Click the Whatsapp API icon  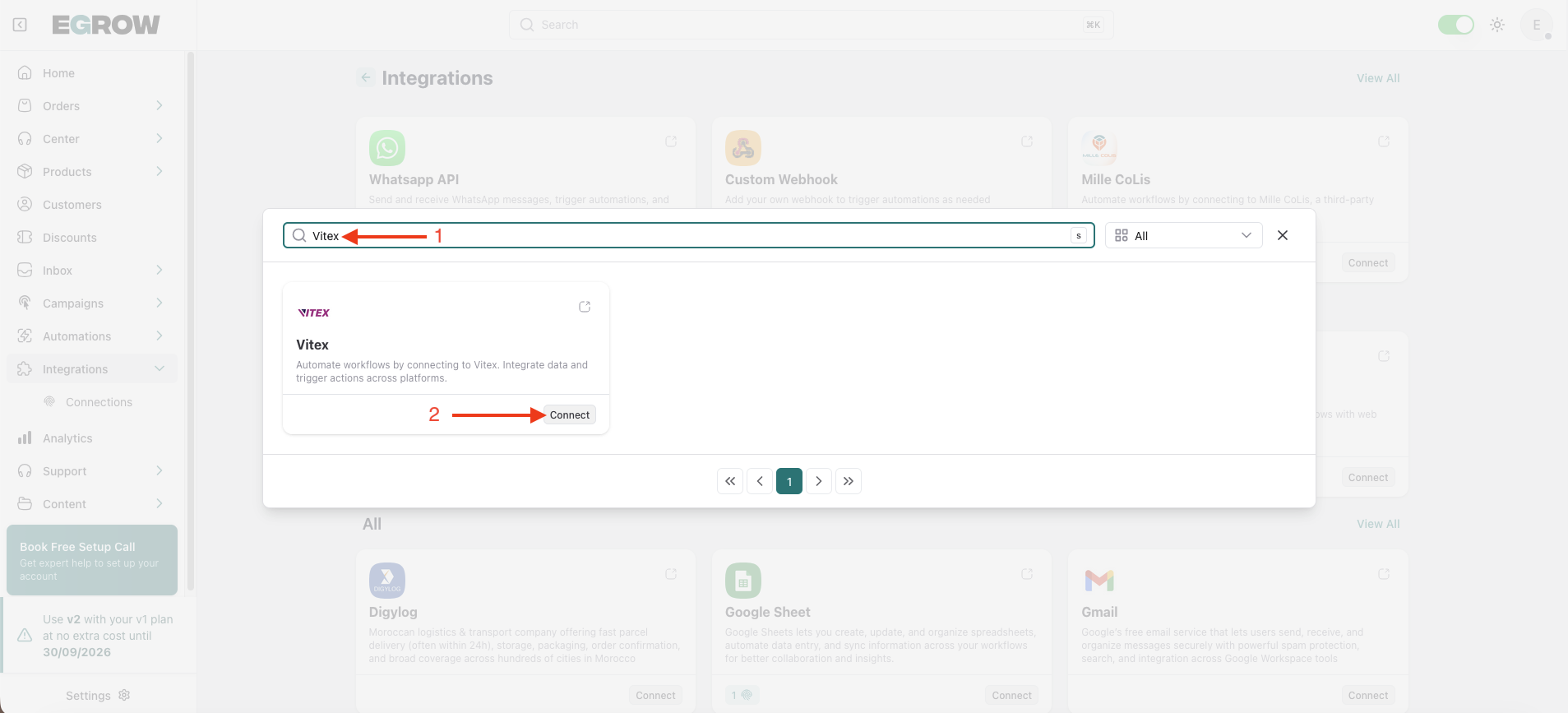click(387, 148)
